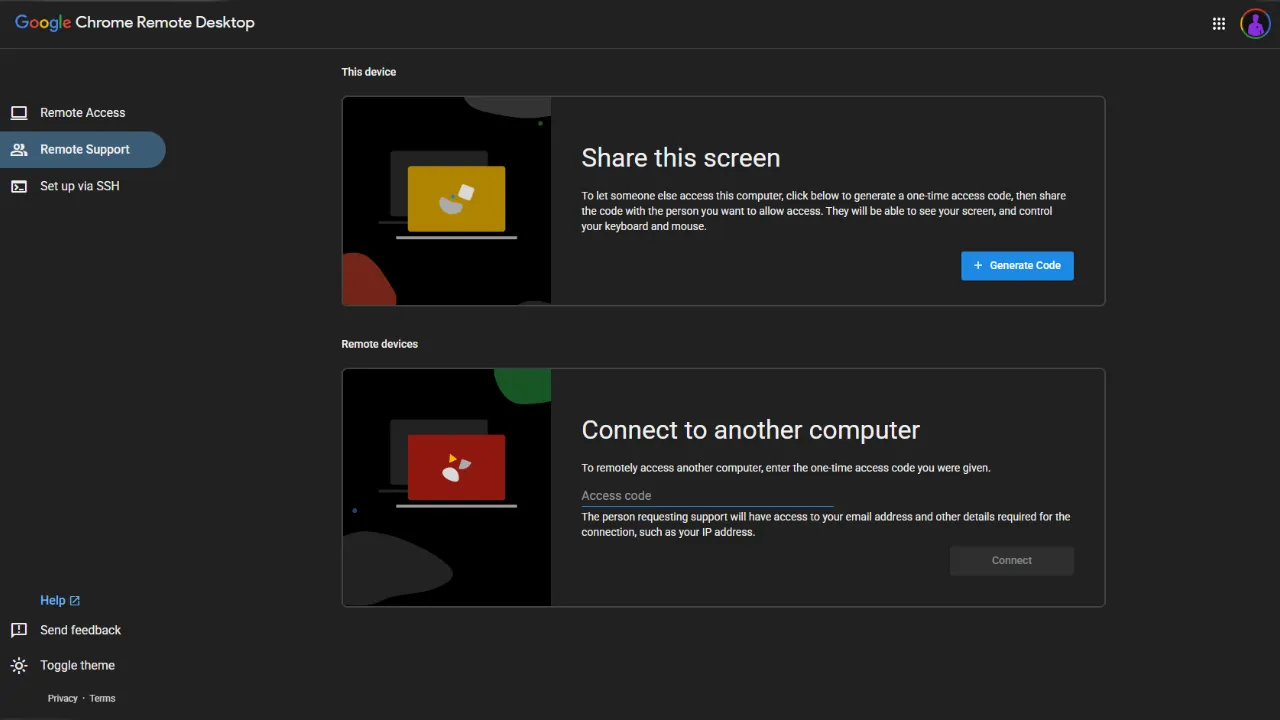The image size is (1280, 720).
Task: Click the Set up via SSH terminal icon
Action: [x=19, y=186]
